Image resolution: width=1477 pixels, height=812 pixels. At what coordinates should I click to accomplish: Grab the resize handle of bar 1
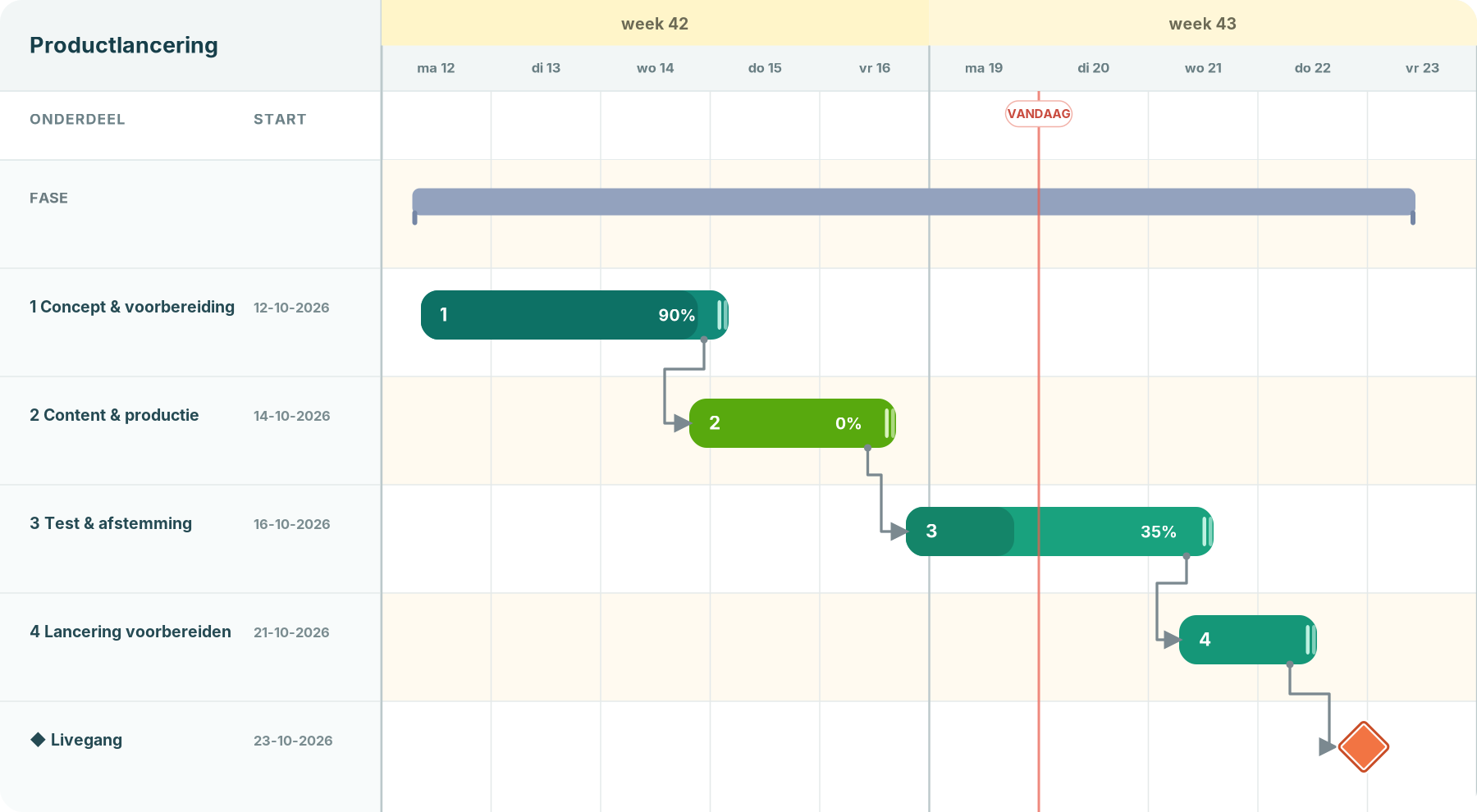tap(721, 315)
